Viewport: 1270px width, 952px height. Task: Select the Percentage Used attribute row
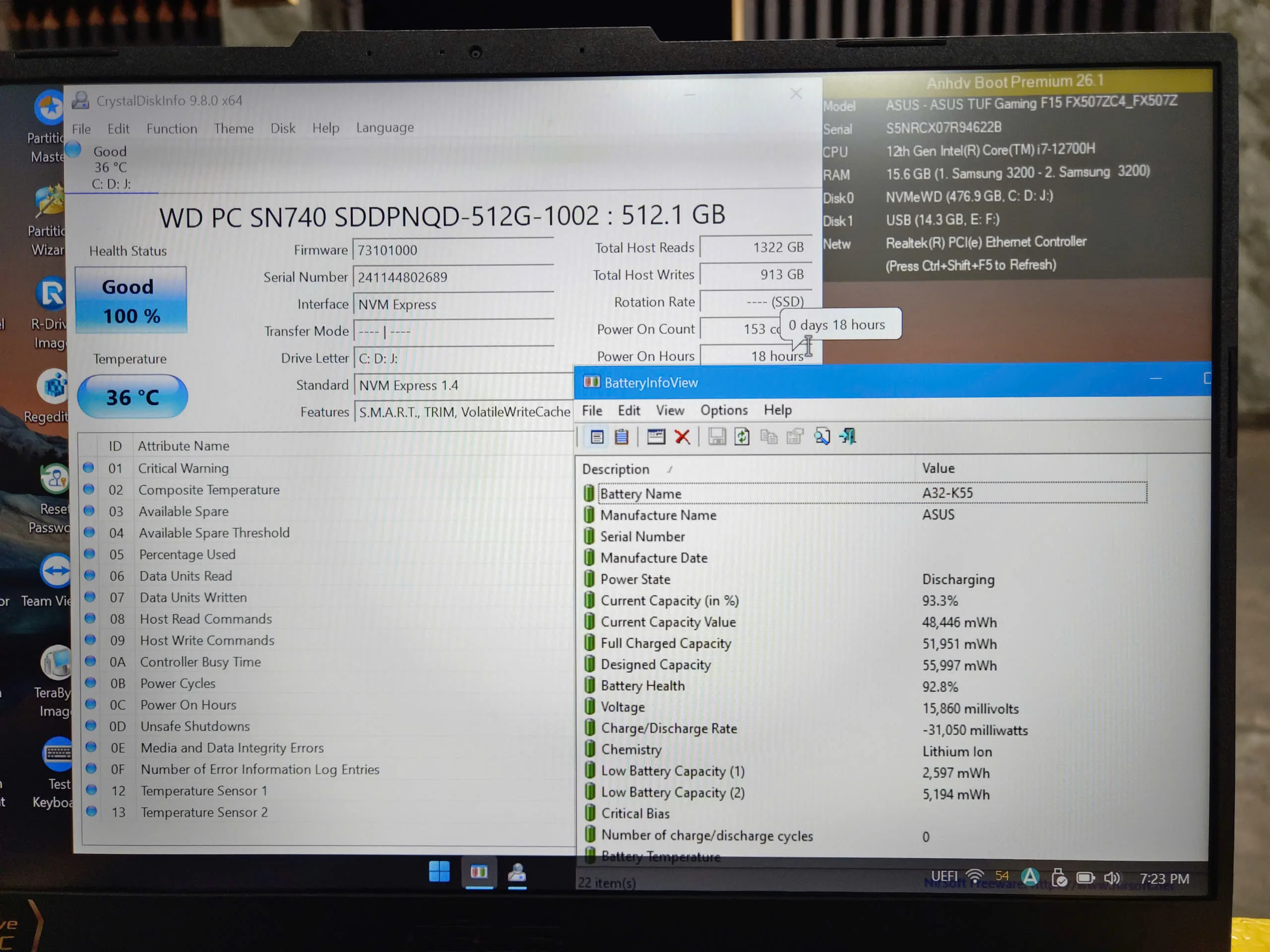coord(327,554)
